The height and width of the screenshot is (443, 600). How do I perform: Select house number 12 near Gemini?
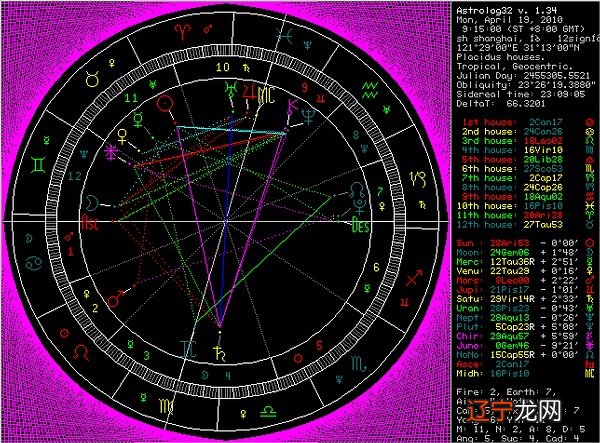pos(75,176)
